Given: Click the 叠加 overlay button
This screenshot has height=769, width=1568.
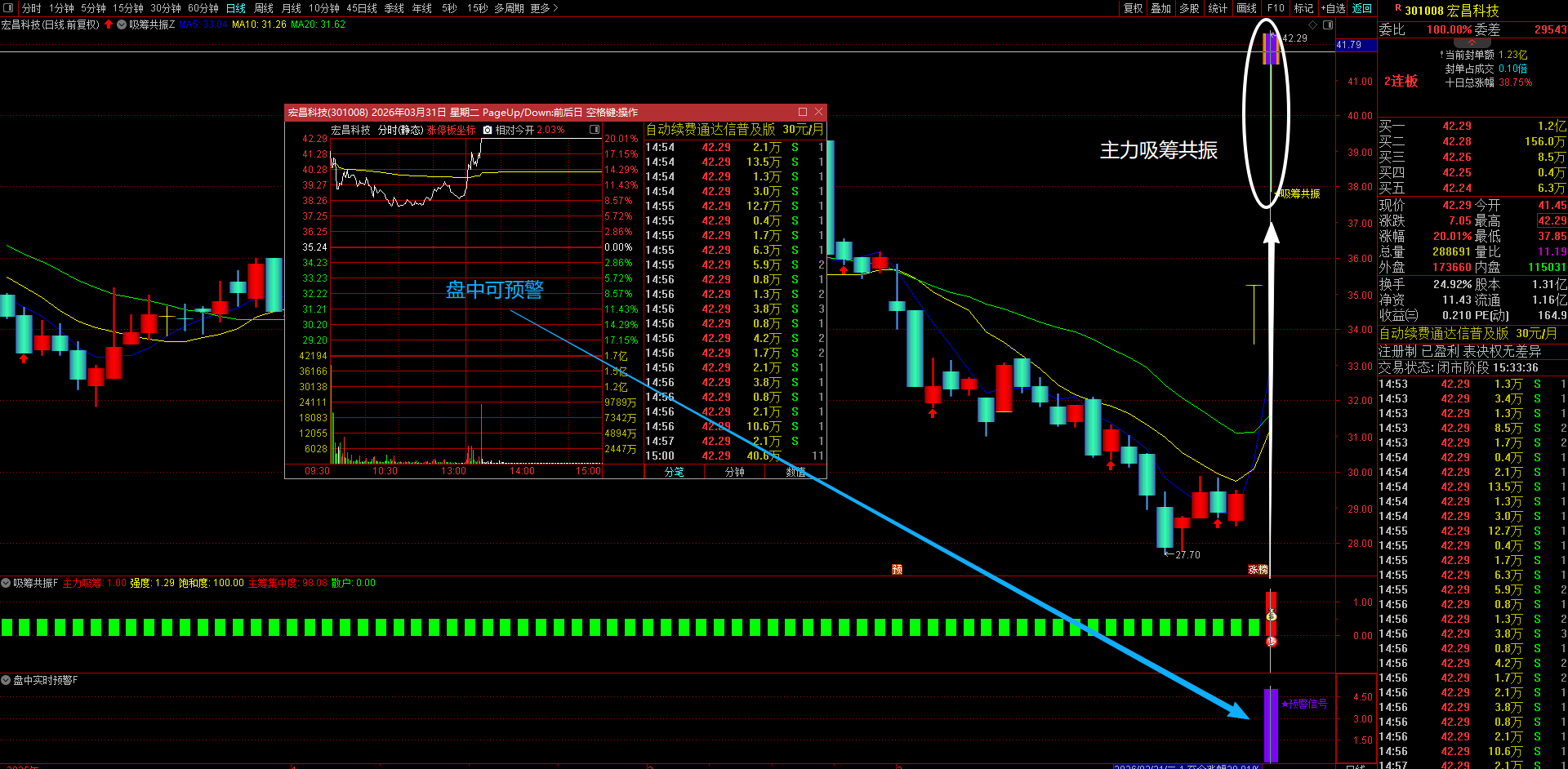Looking at the screenshot, I should click(x=1161, y=8).
